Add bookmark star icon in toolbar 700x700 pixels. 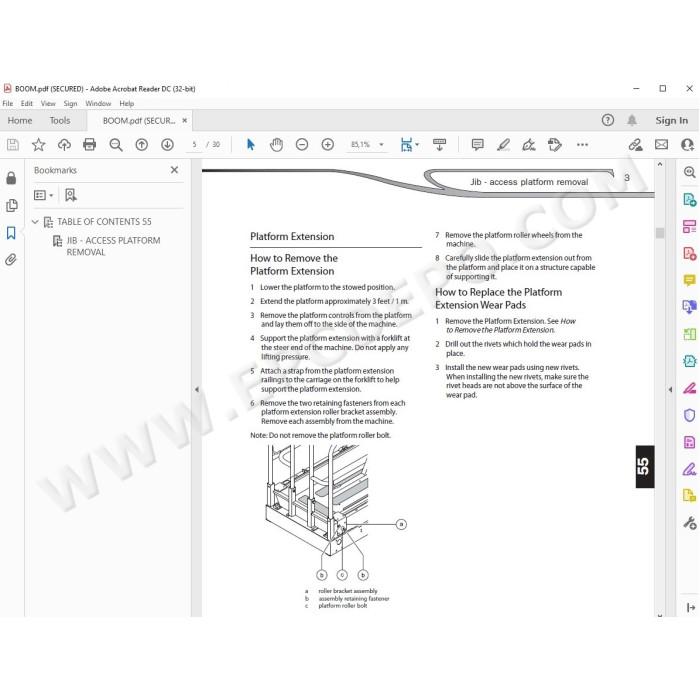[38, 145]
